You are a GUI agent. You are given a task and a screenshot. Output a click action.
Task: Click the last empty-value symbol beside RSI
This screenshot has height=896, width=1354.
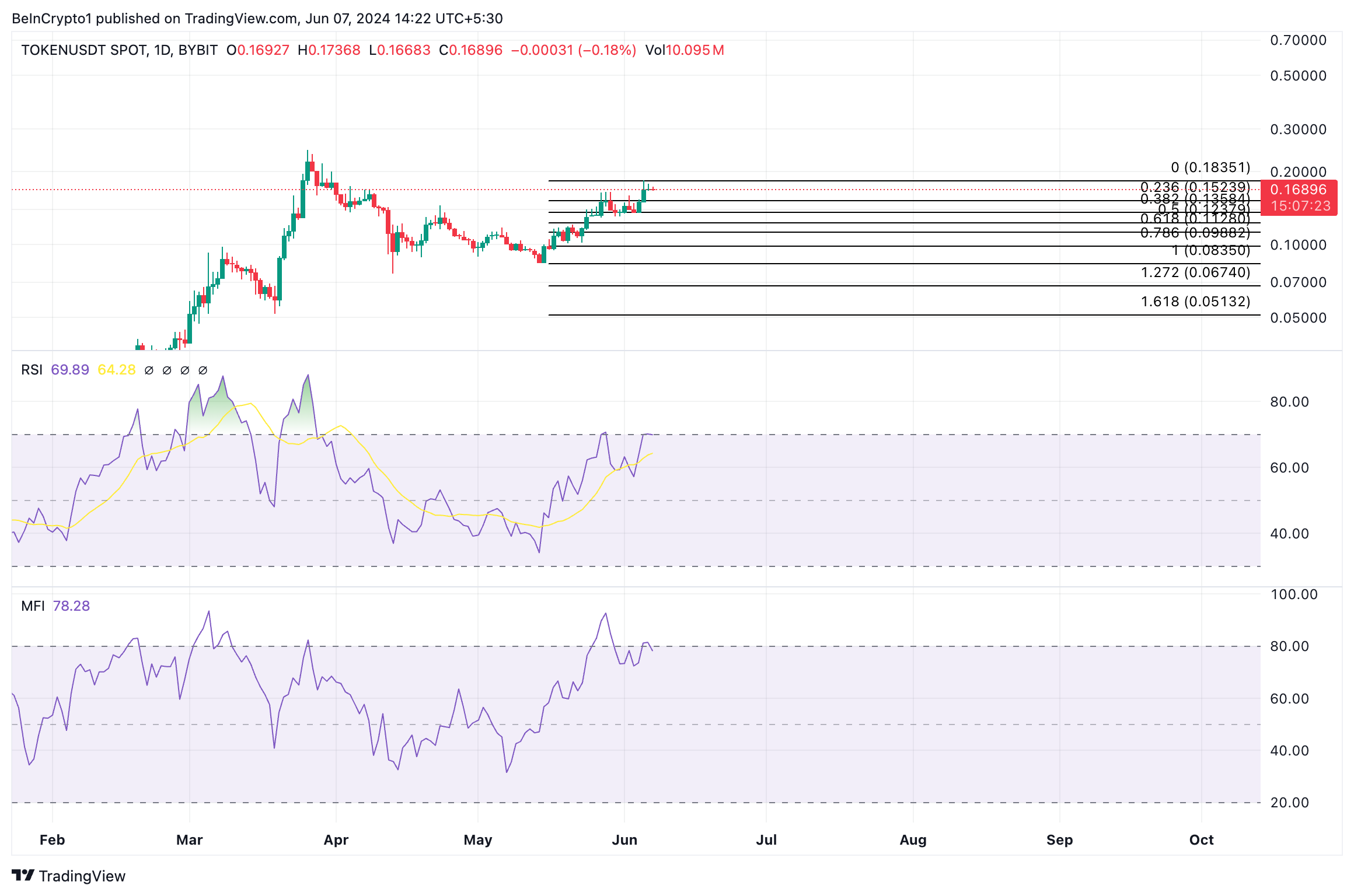203,370
